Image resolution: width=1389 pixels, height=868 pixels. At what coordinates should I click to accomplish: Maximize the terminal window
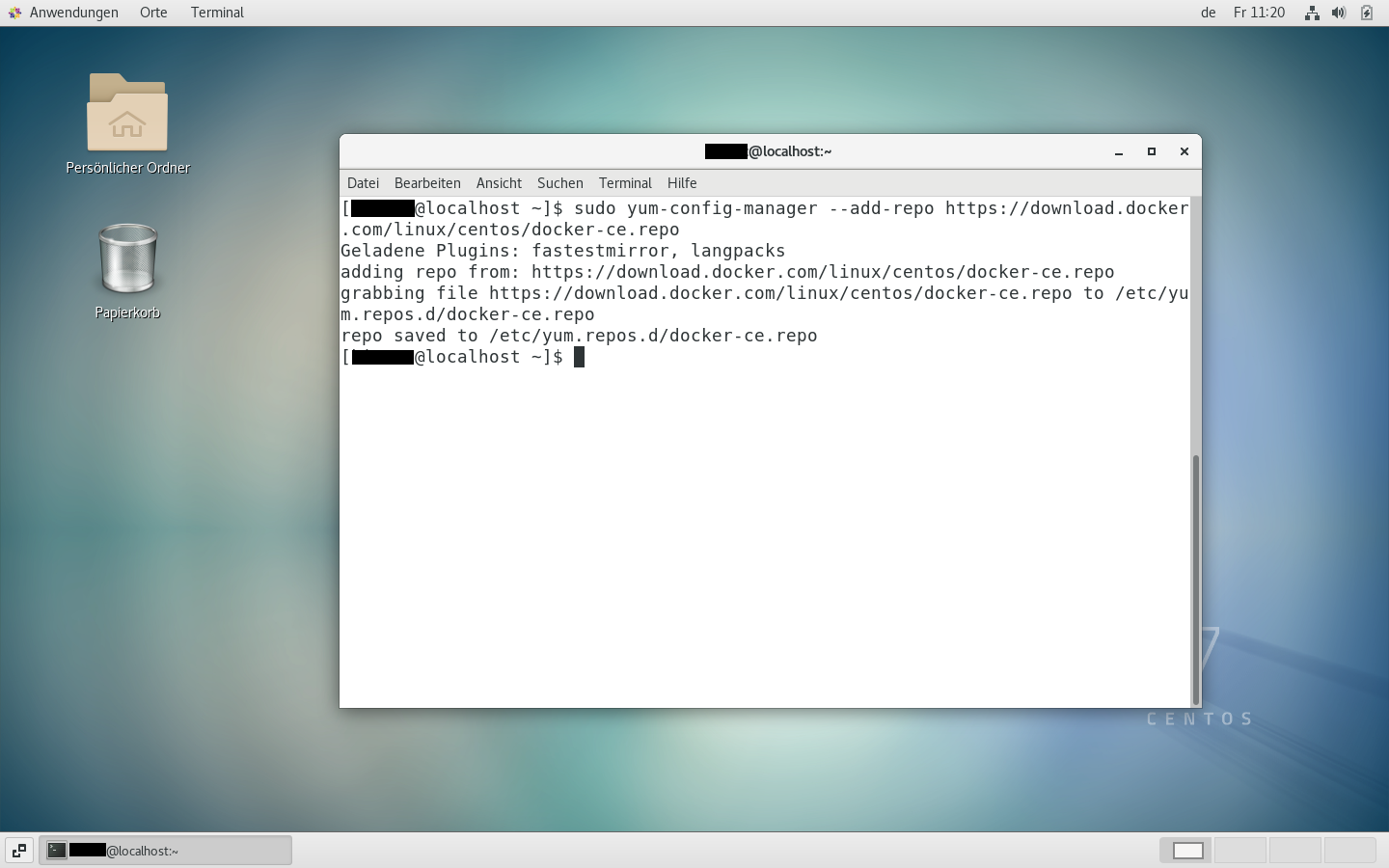1151,151
